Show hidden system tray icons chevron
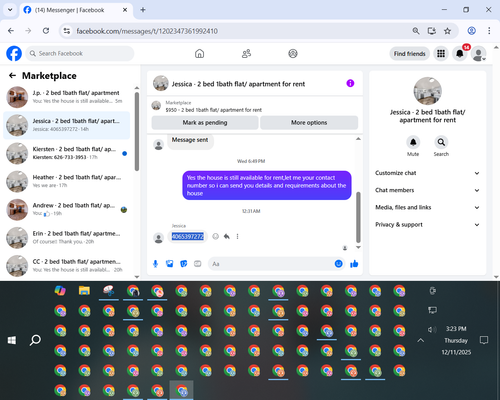500x400 pixels. 421,340
